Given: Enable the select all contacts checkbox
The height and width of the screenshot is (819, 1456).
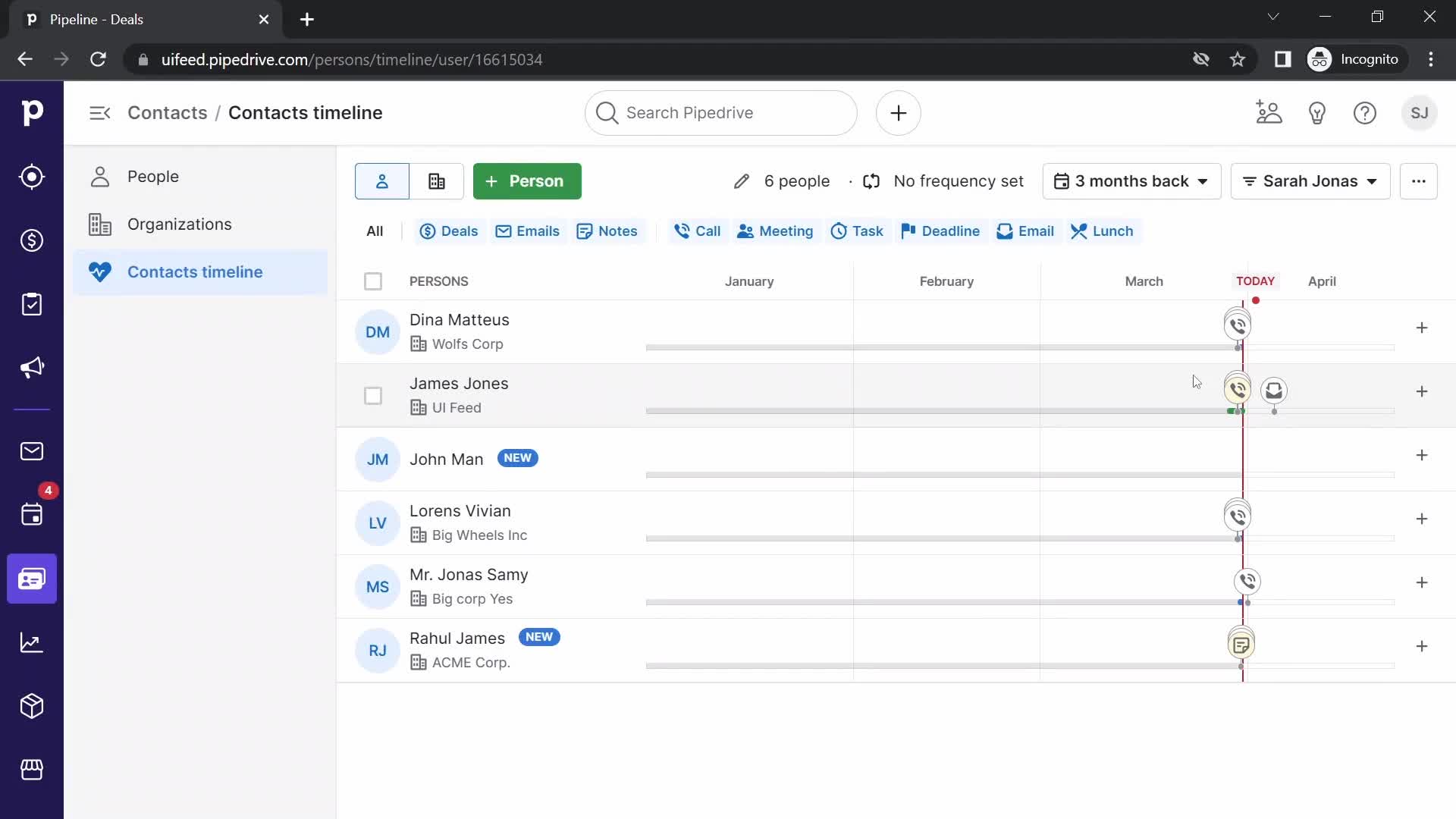Looking at the screenshot, I should click(x=373, y=281).
